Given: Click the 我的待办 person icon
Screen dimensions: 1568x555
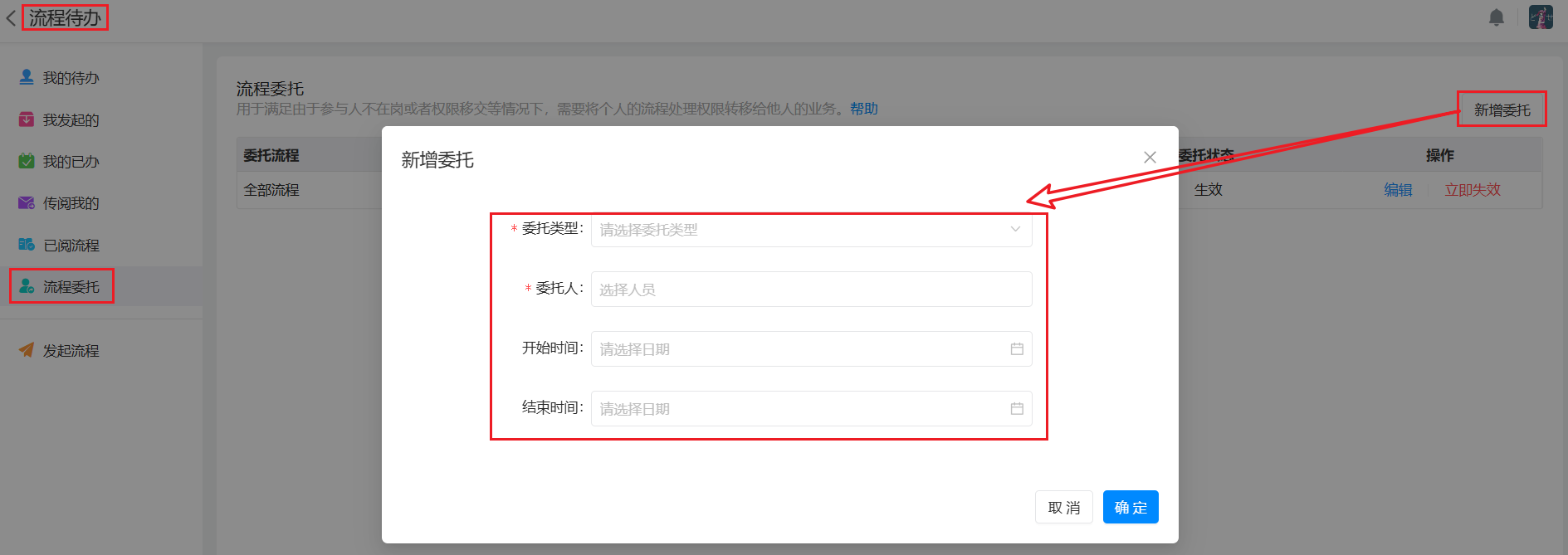Looking at the screenshot, I should tap(27, 77).
